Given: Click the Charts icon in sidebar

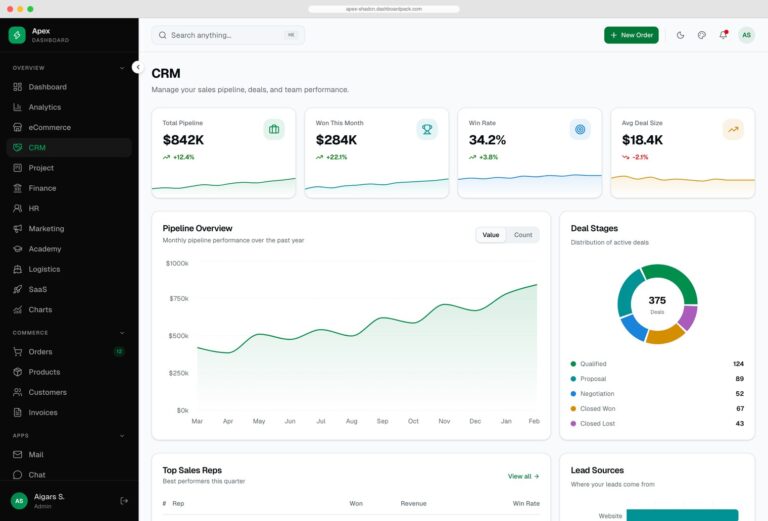Looking at the screenshot, I should click(x=18, y=309).
